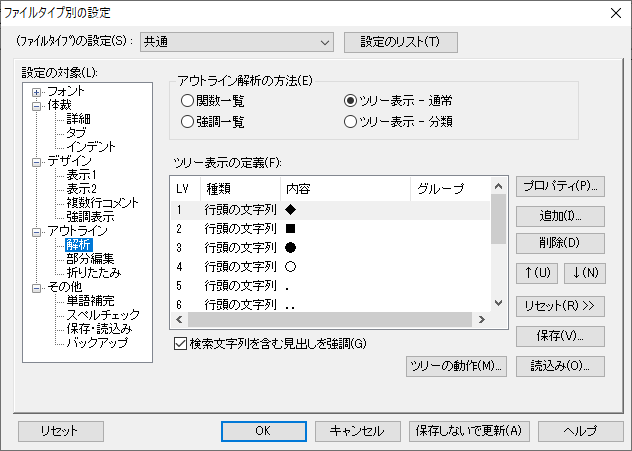This screenshot has width=632, height=451.
Task: Select 詳細 in the settings tree
Action: (x=79, y=119)
